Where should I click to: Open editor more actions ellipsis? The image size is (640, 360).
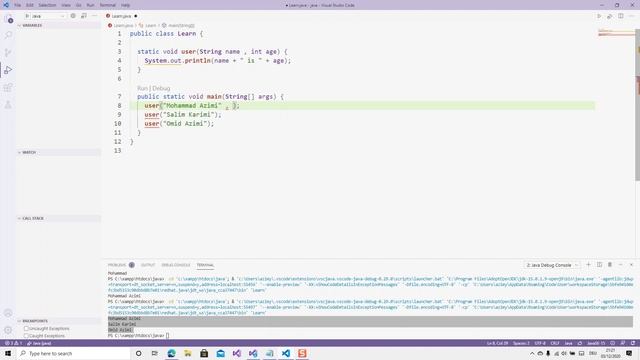point(631,16)
